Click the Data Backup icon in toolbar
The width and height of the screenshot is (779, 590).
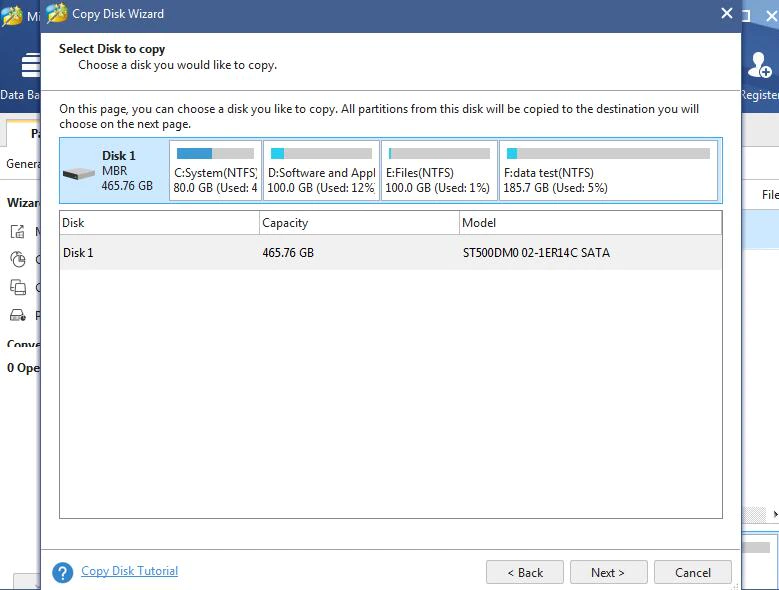click(x=30, y=65)
